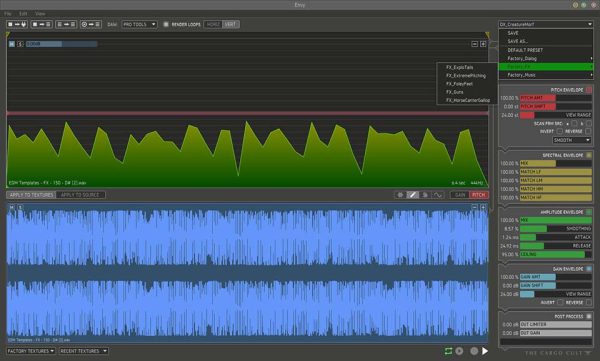Zoom in source view with plus icon
Screen dimensions: 600x361
coord(483,44)
